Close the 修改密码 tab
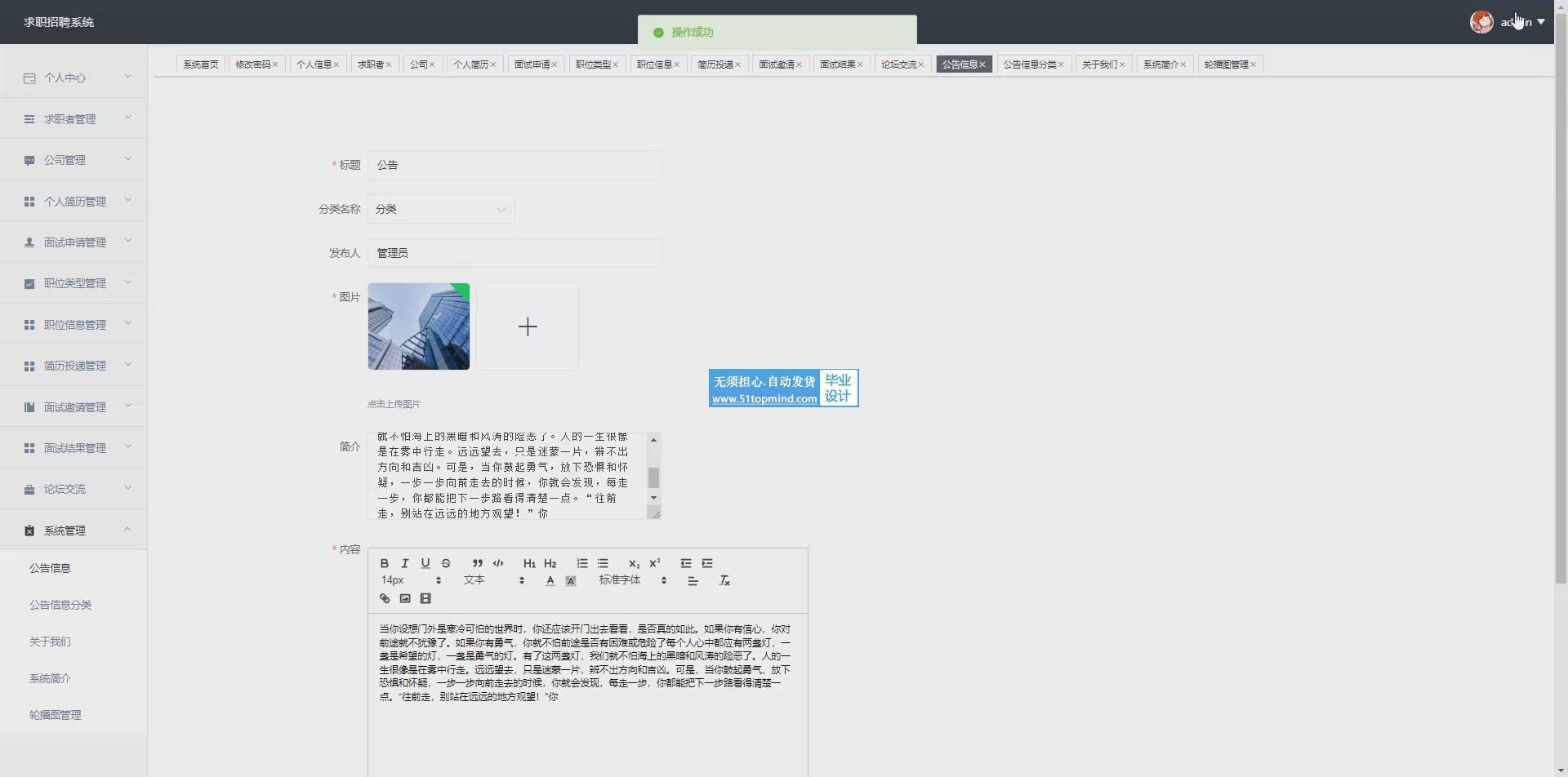1568x777 pixels. (275, 64)
